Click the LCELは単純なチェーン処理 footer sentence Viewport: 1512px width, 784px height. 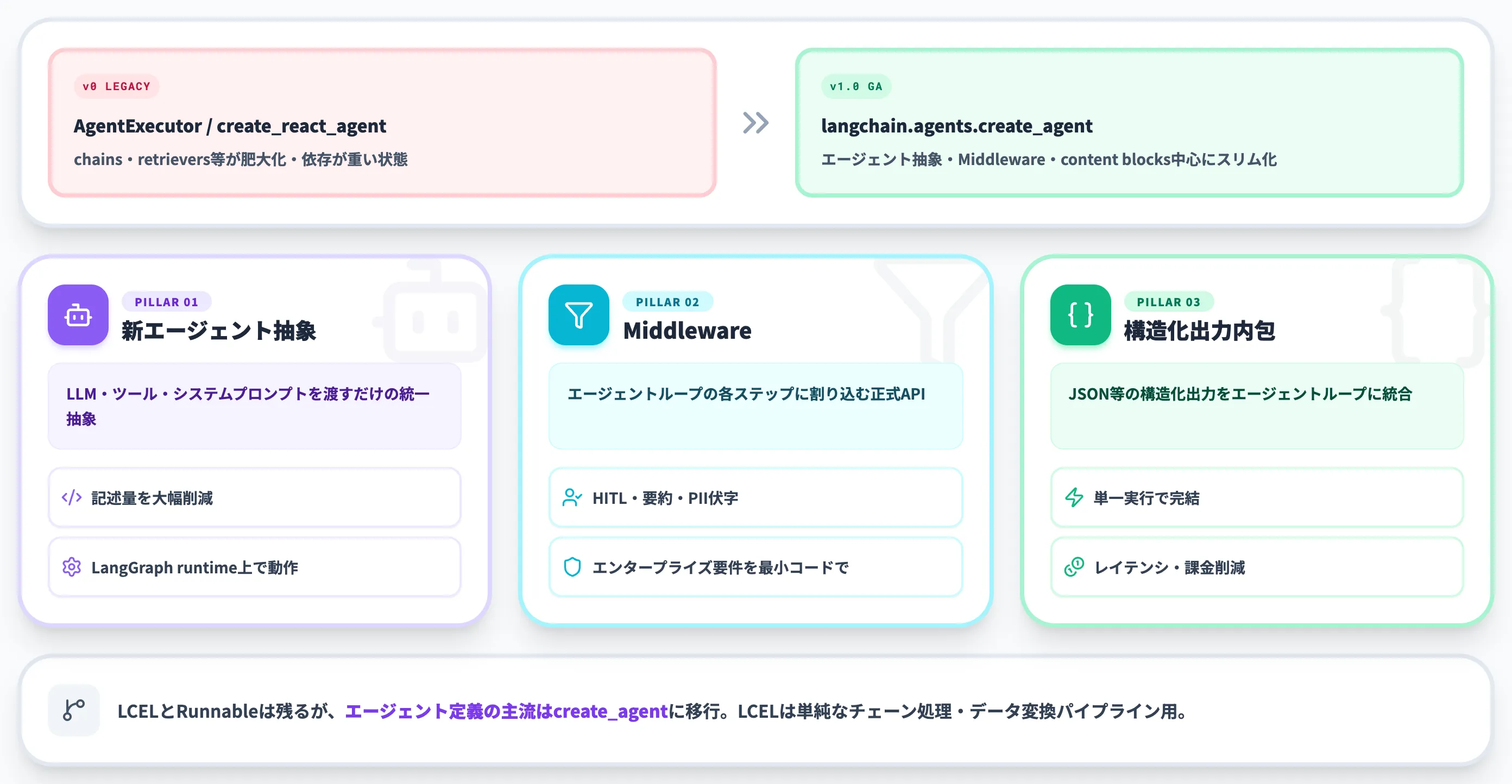click(962, 711)
